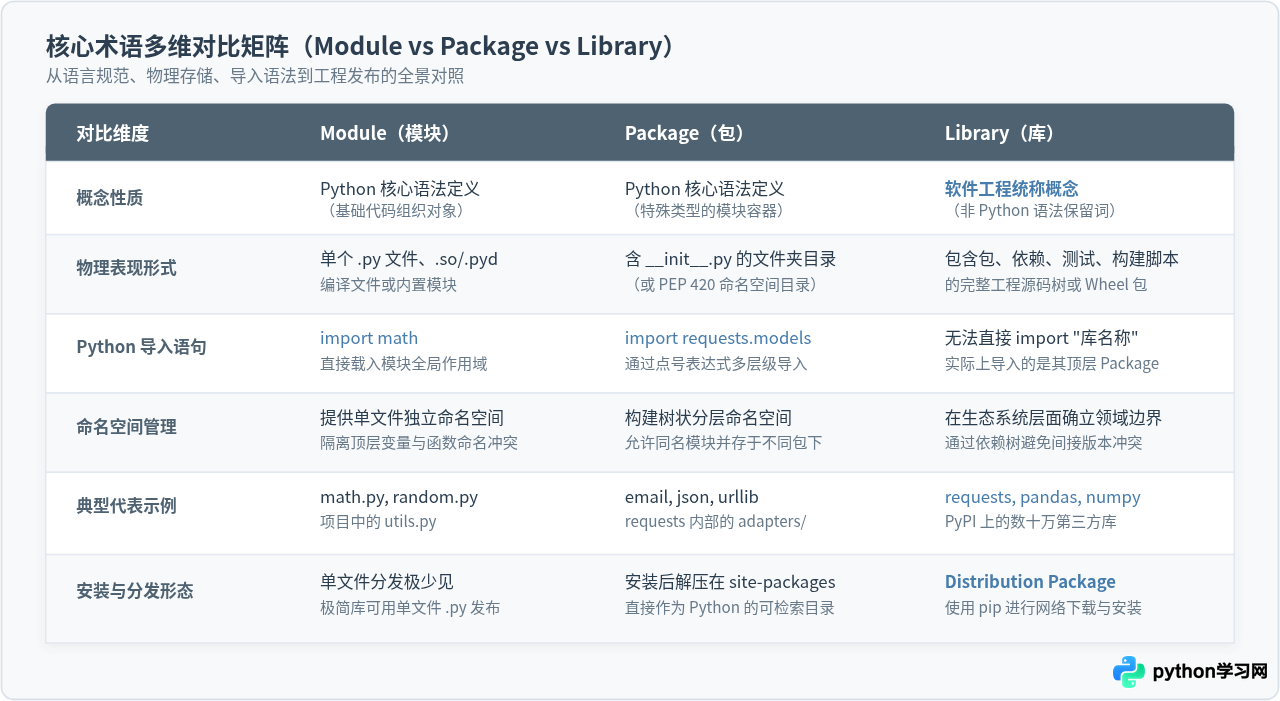Click 'requests 内部的 adapters/' text

click(715, 522)
